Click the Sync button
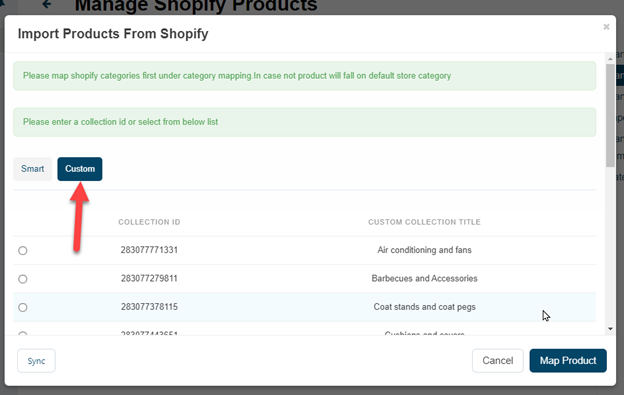Image resolution: width=624 pixels, height=395 pixels. pyautogui.click(x=36, y=361)
